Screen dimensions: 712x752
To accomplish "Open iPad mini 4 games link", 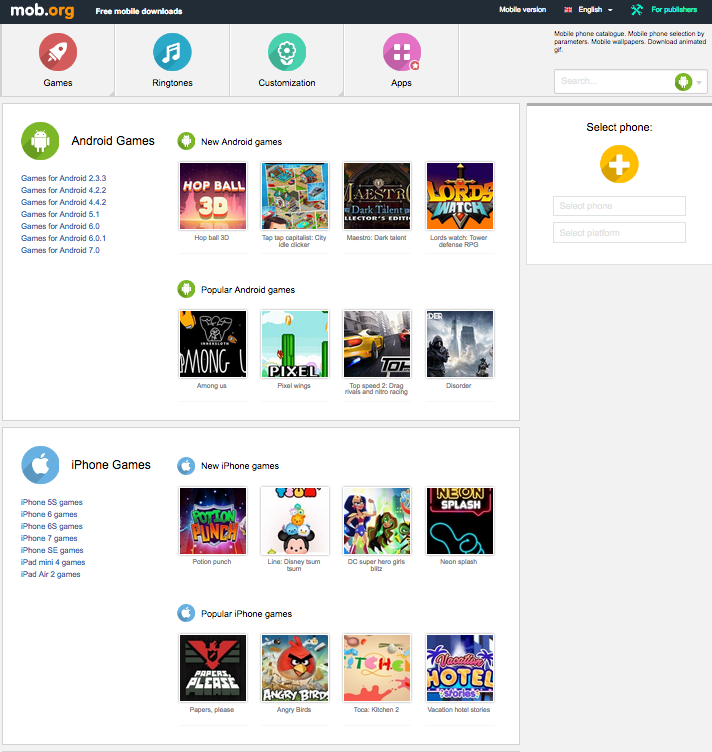I will (53, 562).
